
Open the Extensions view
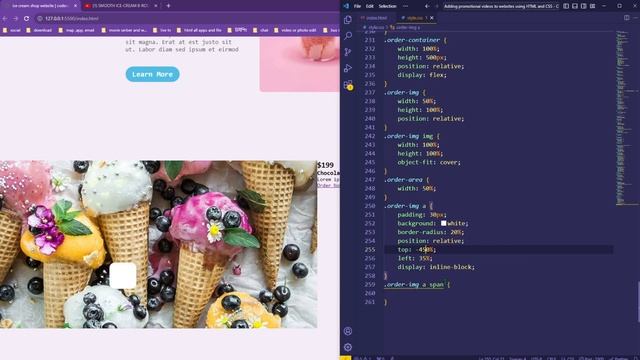pyautogui.click(x=348, y=85)
